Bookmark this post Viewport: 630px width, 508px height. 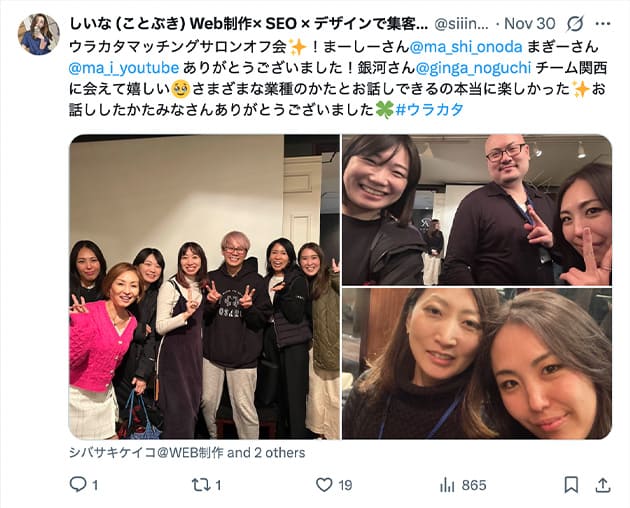(x=571, y=485)
